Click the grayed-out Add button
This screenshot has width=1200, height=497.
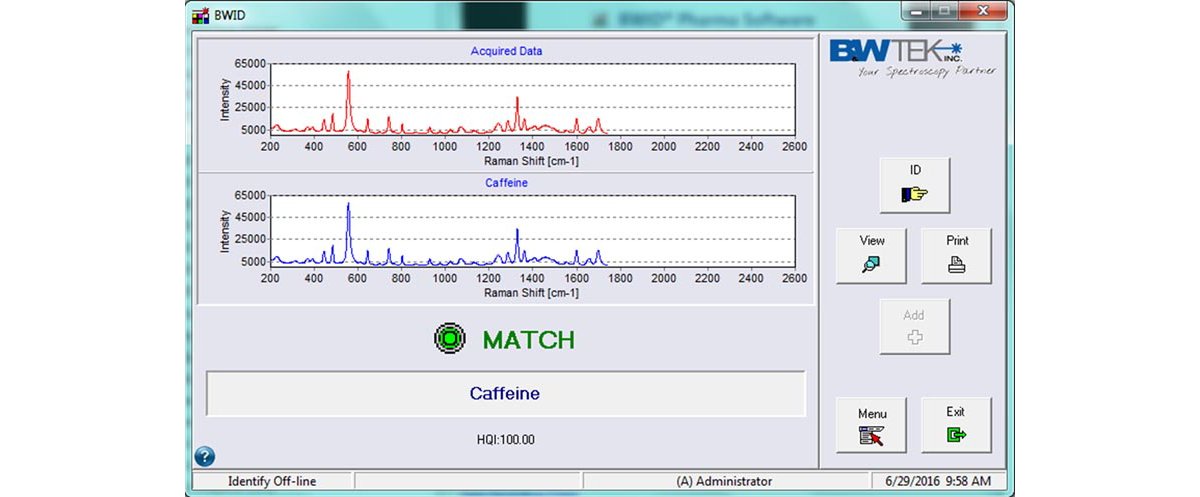coord(915,327)
